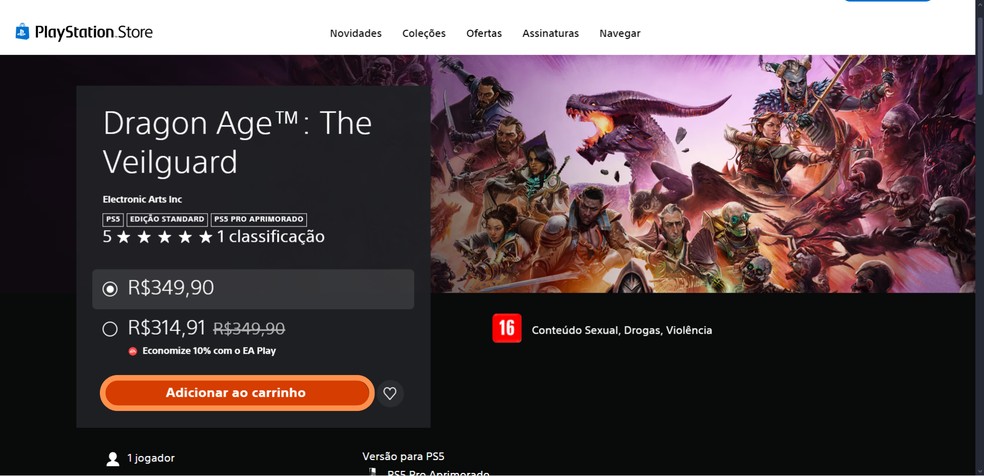Click the 5-star rating display
Image resolution: width=984 pixels, height=476 pixels.
pos(158,236)
